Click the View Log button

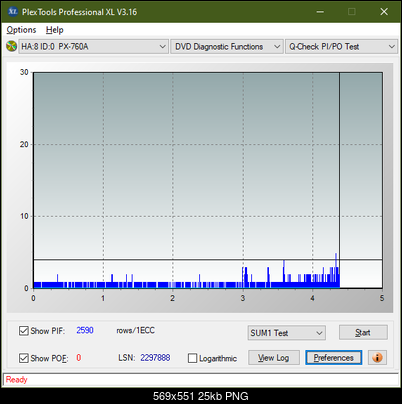tap(274, 358)
